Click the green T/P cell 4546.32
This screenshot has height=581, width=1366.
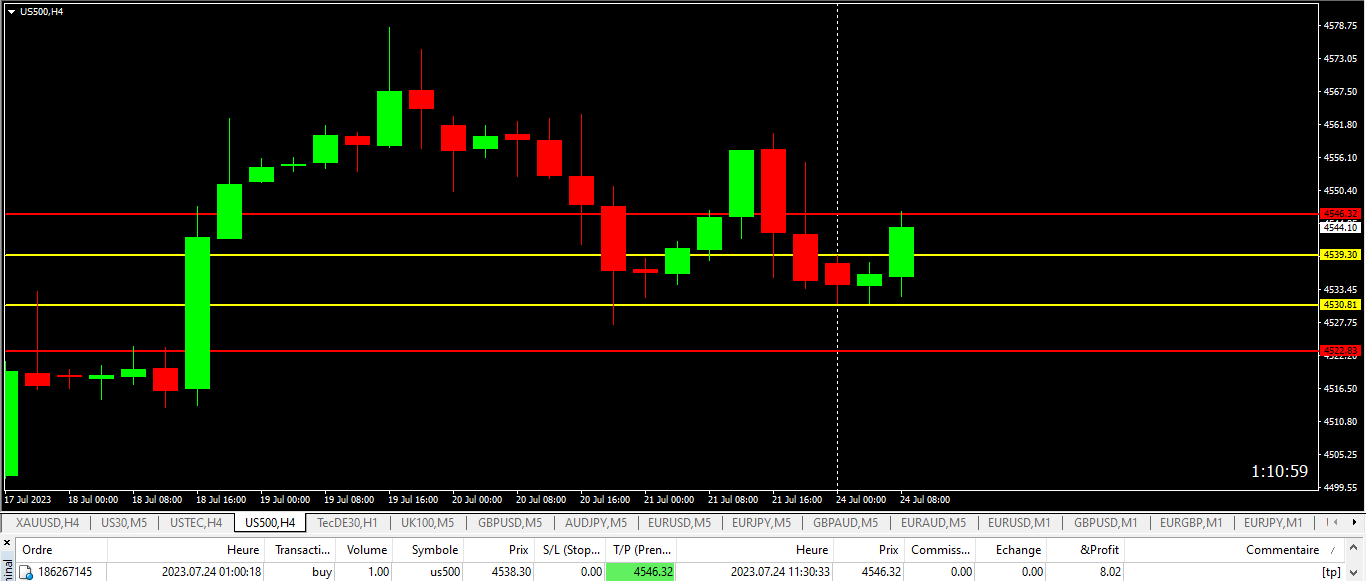[641, 572]
